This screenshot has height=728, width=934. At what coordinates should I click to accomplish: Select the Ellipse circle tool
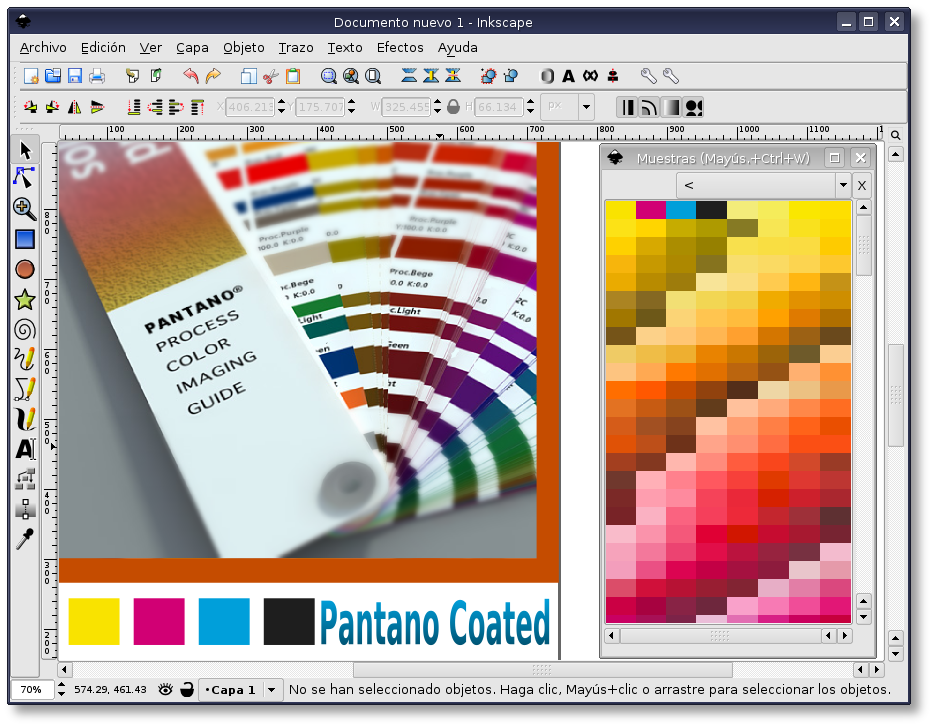click(25, 269)
